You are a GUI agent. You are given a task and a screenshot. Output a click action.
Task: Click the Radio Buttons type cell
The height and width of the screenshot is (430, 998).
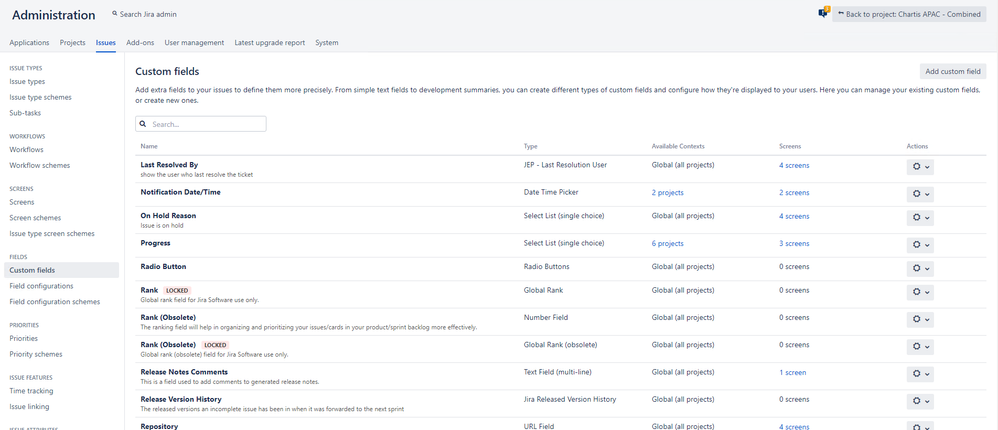[x=546, y=267]
